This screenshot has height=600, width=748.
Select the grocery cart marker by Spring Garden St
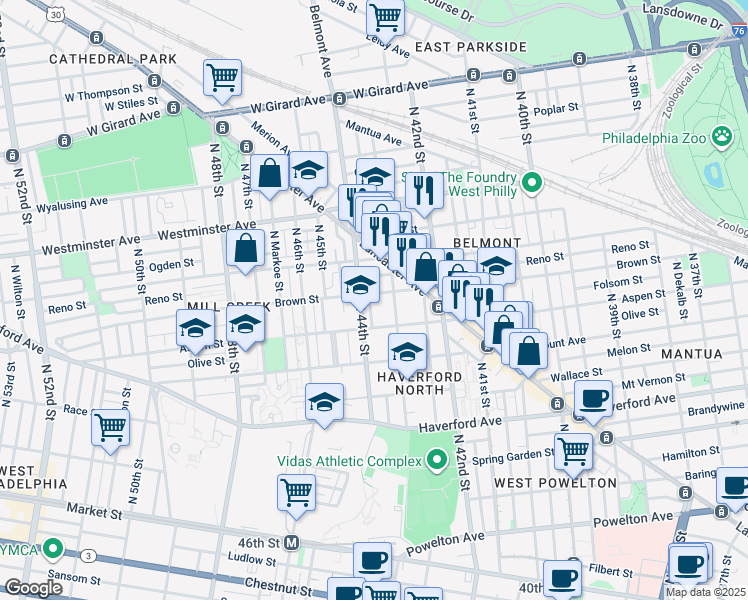pos(573,455)
